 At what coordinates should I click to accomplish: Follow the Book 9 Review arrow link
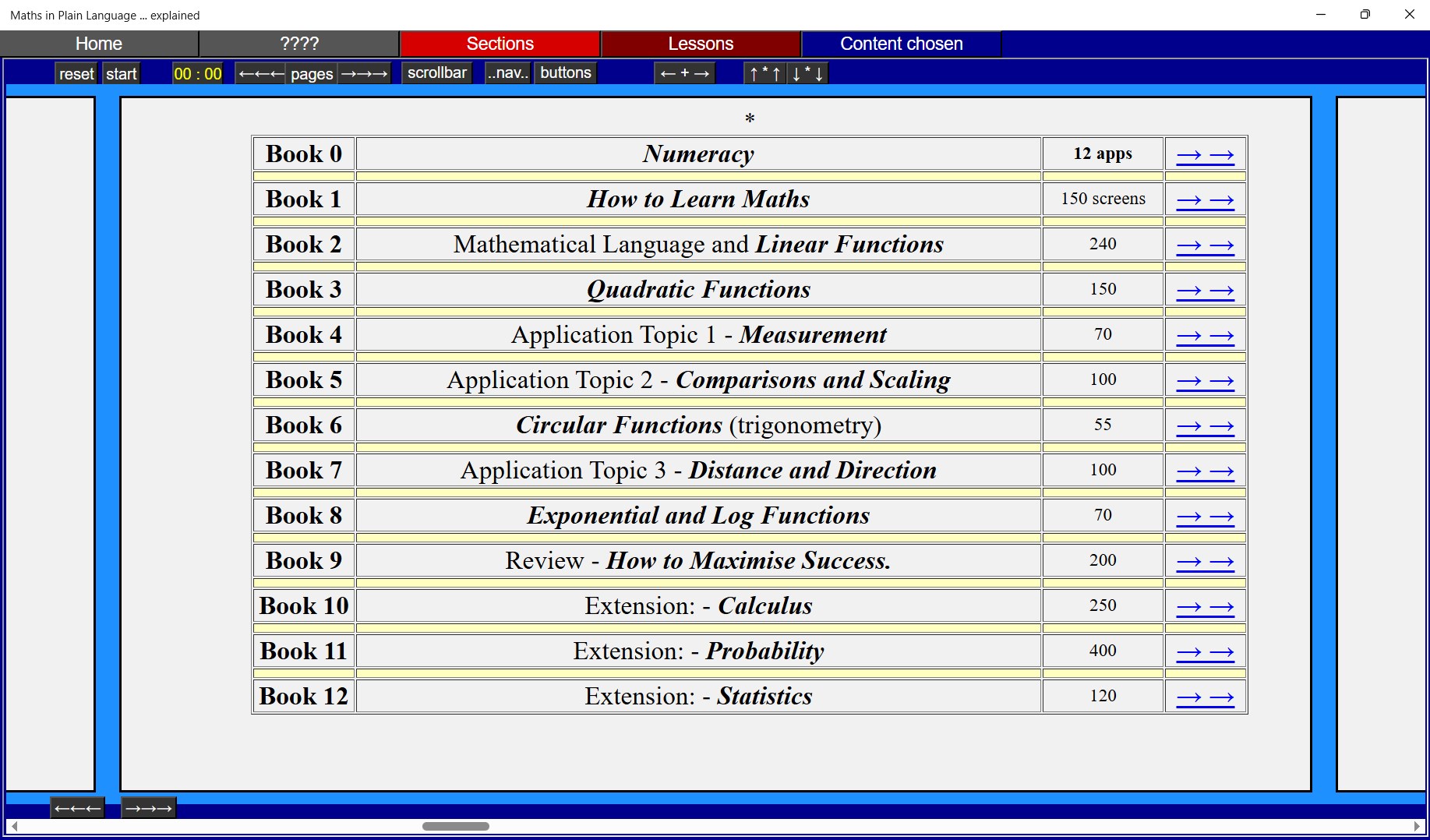tap(1205, 562)
